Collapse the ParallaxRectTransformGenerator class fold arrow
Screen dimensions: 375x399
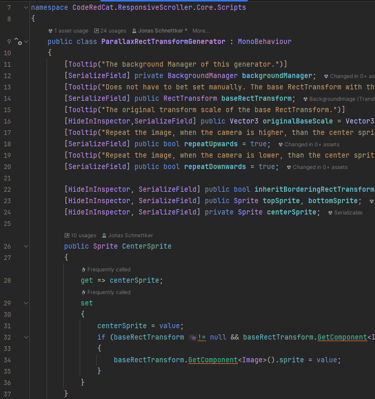point(26,42)
